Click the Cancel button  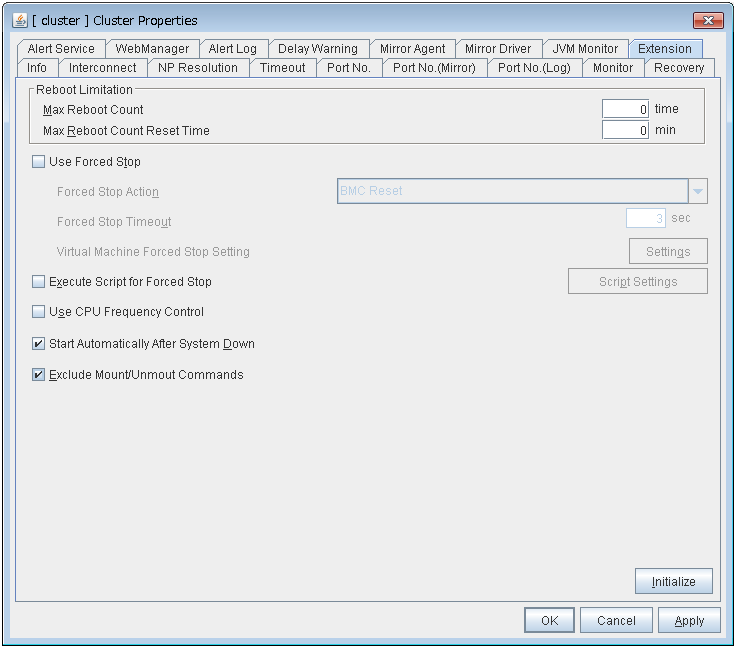616,621
